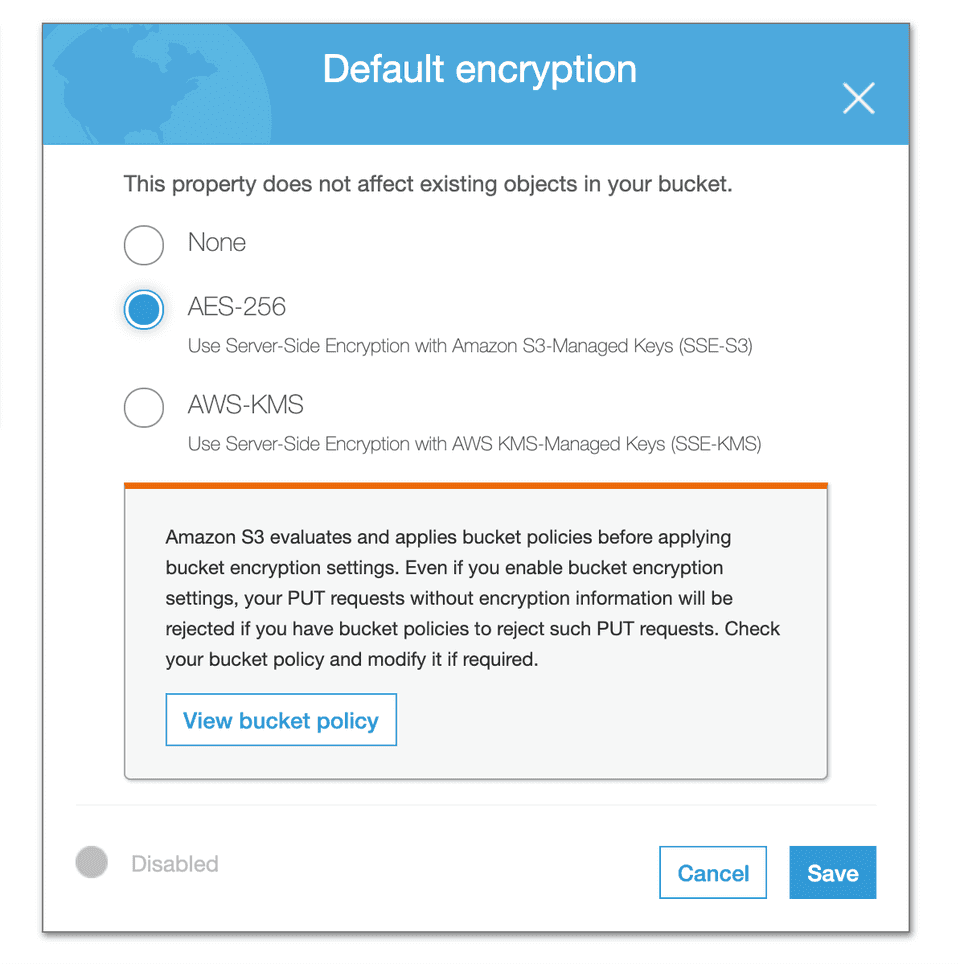The width and height of the screenshot is (960, 965).
Task: Select the None encryption radio button
Action: click(x=144, y=245)
